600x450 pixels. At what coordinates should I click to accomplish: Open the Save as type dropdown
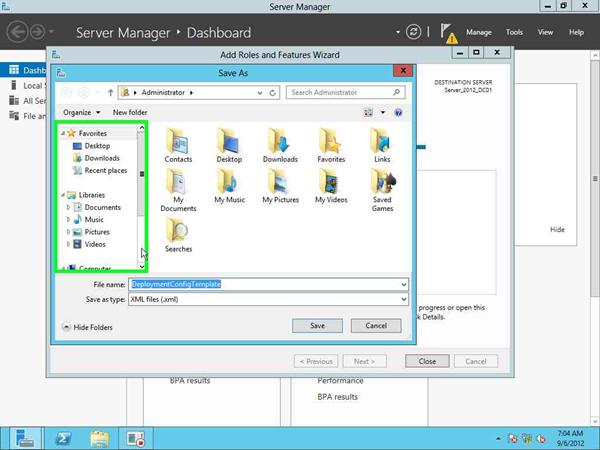[x=404, y=299]
